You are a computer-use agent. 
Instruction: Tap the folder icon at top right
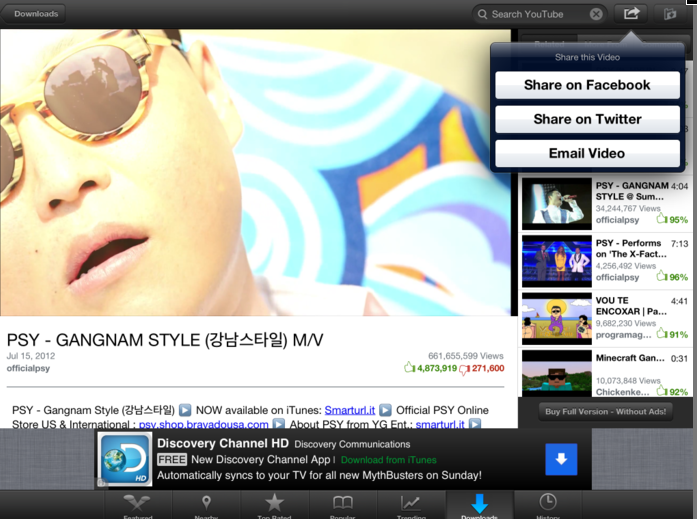tap(671, 14)
